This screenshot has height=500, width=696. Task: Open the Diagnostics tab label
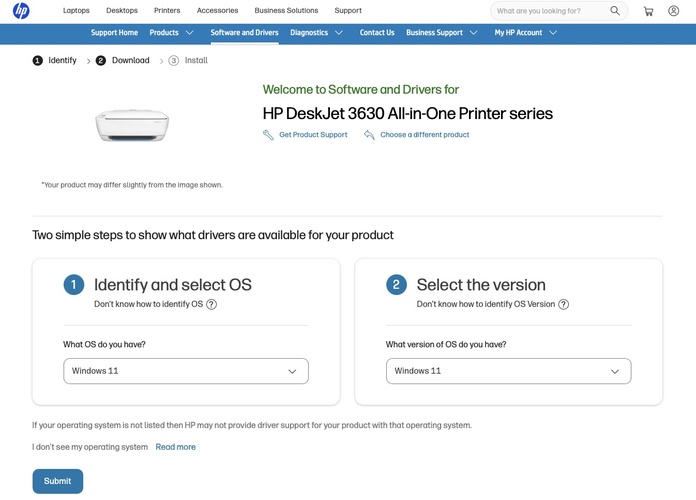309,33
